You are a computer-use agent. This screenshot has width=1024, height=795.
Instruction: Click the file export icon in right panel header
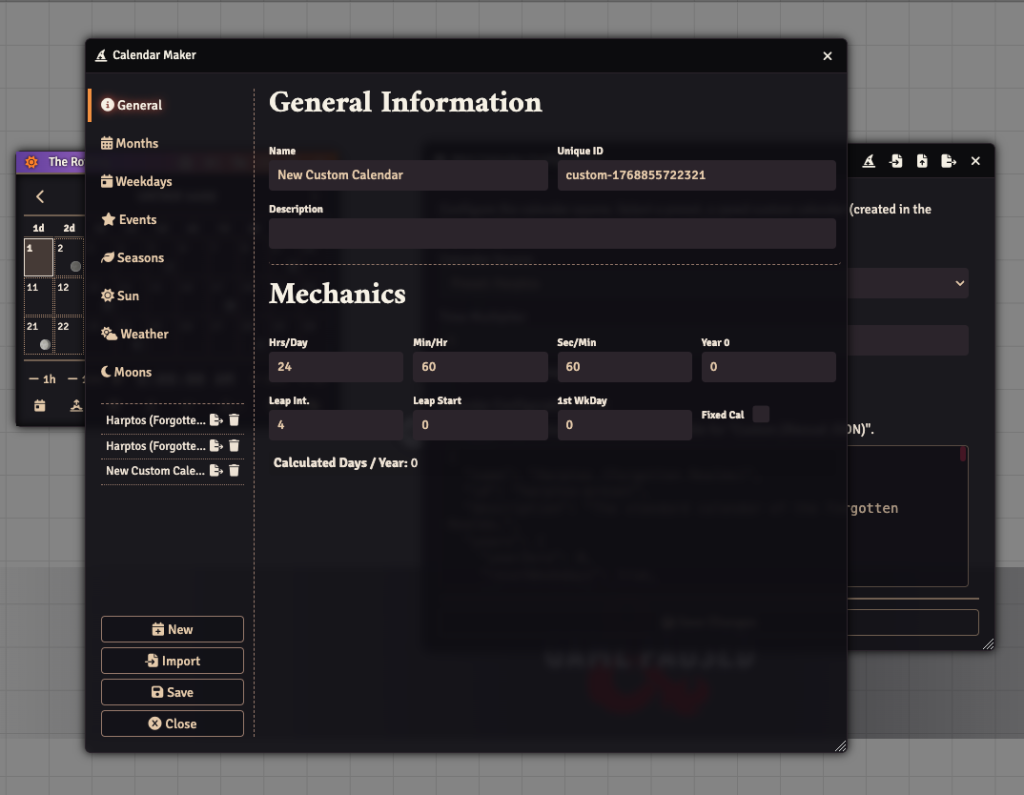click(948, 161)
